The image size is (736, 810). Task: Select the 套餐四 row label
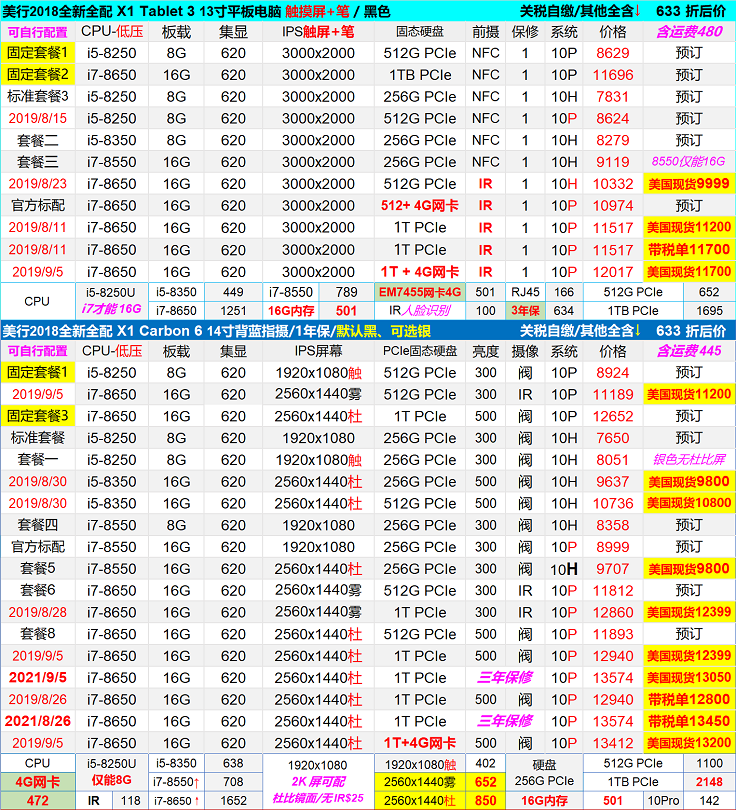point(38,525)
